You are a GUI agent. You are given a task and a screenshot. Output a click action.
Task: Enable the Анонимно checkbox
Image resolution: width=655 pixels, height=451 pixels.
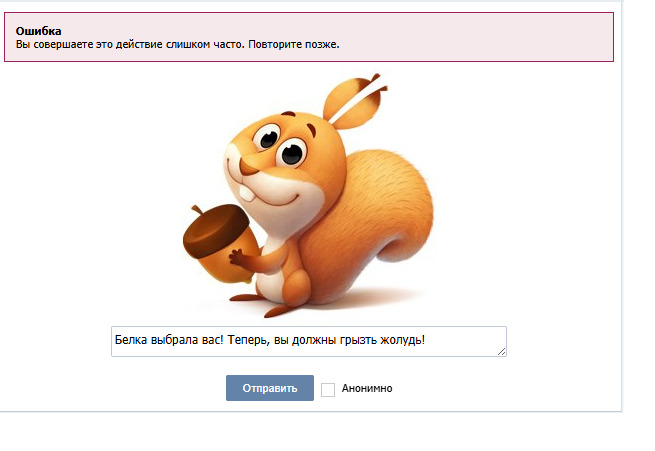point(328,389)
